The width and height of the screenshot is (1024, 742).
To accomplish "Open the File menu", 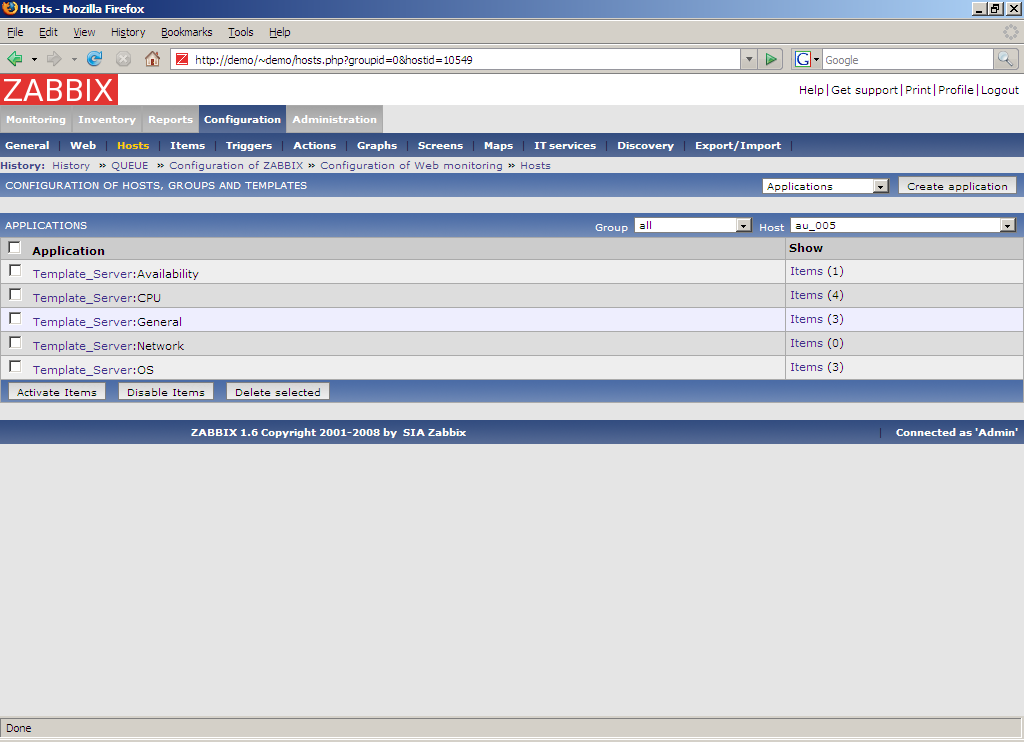I will tap(15, 32).
